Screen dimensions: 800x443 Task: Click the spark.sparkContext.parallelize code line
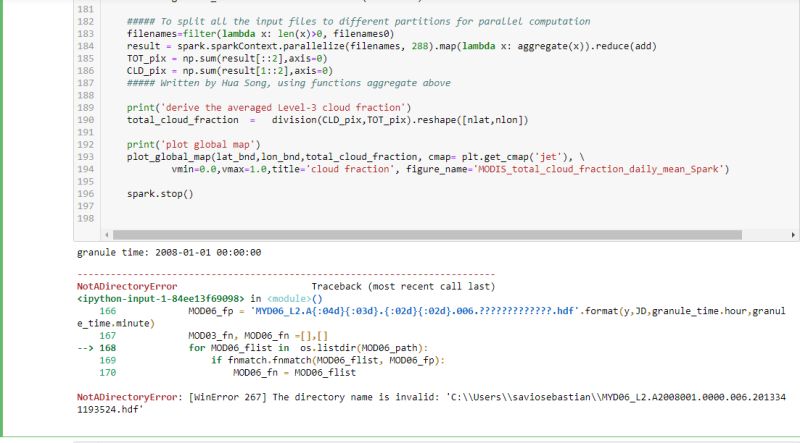point(391,46)
